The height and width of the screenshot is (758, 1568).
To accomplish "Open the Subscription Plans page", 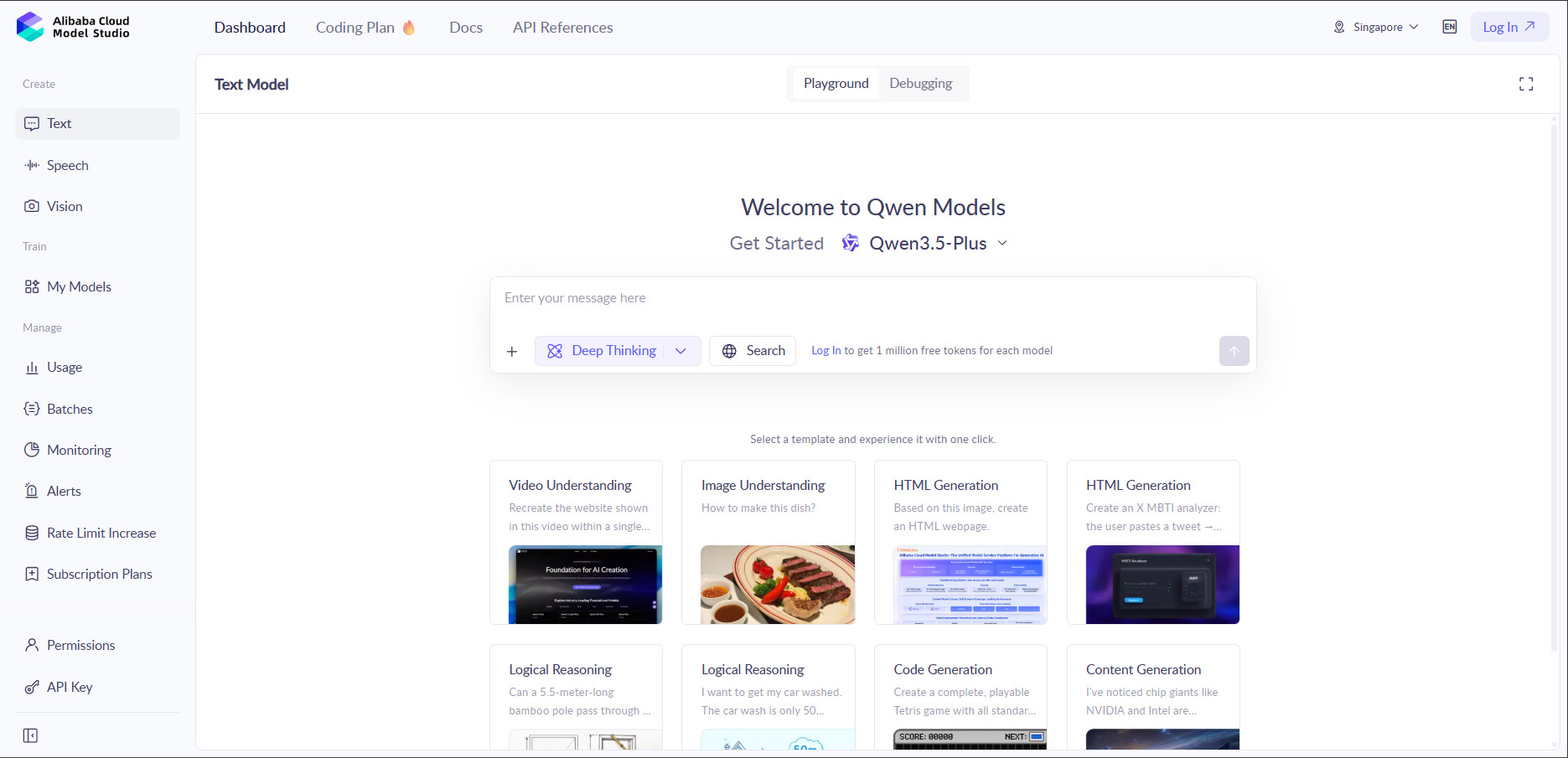I will click(97, 574).
